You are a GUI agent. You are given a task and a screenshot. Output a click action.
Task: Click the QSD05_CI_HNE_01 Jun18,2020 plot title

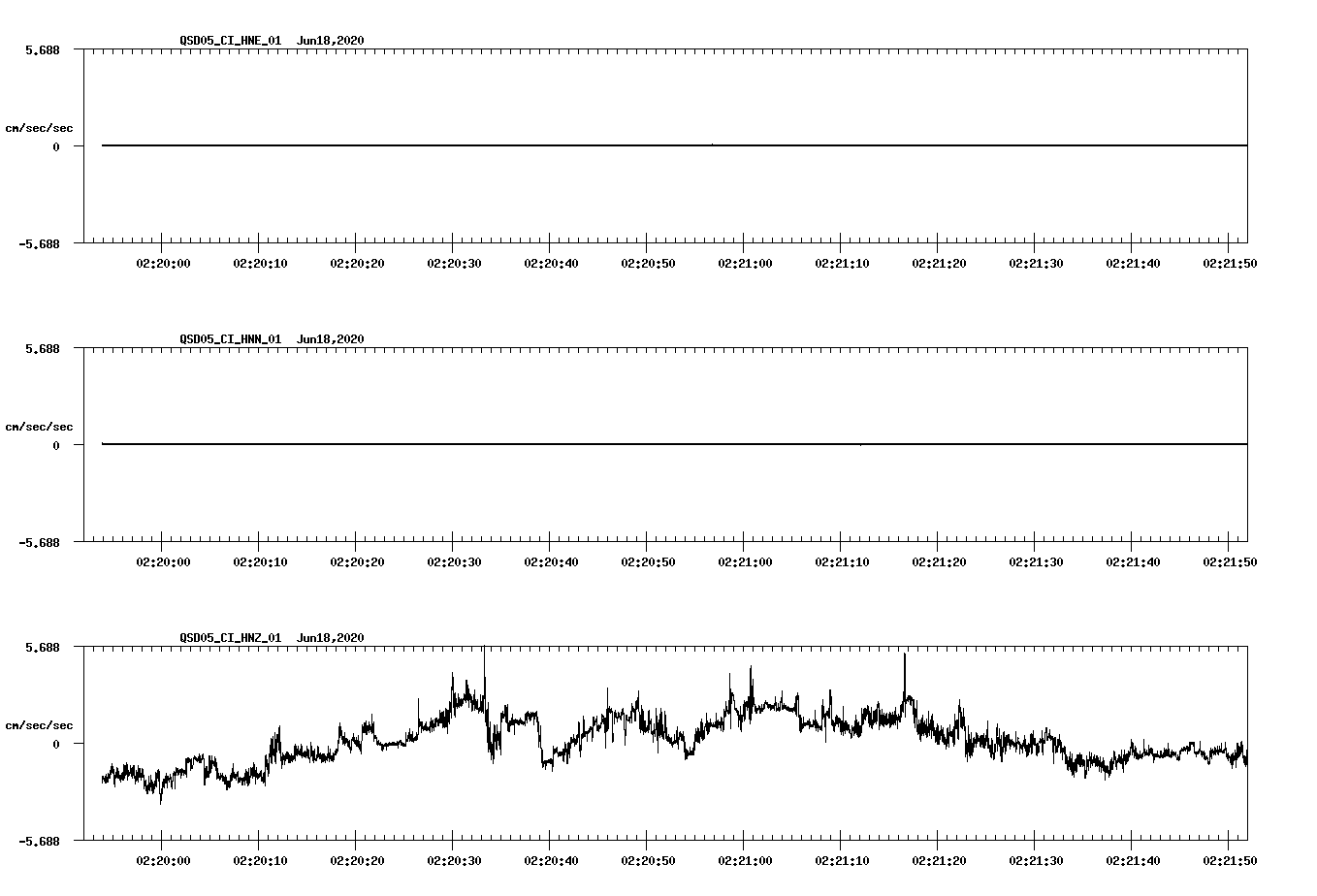point(272,41)
